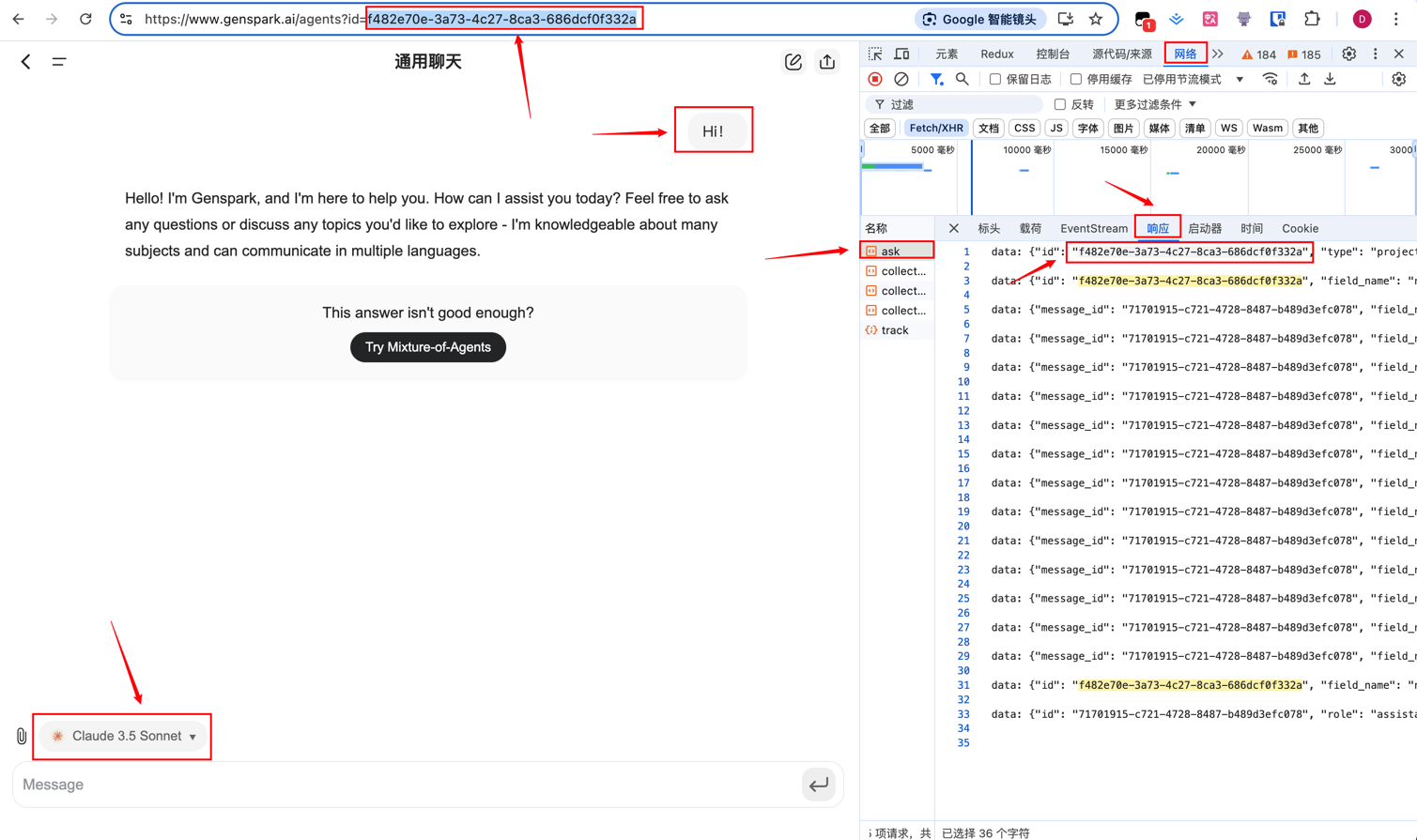Click the 185 issues indicator
The height and width of the screenshot is (840, 1417).
1303,54
